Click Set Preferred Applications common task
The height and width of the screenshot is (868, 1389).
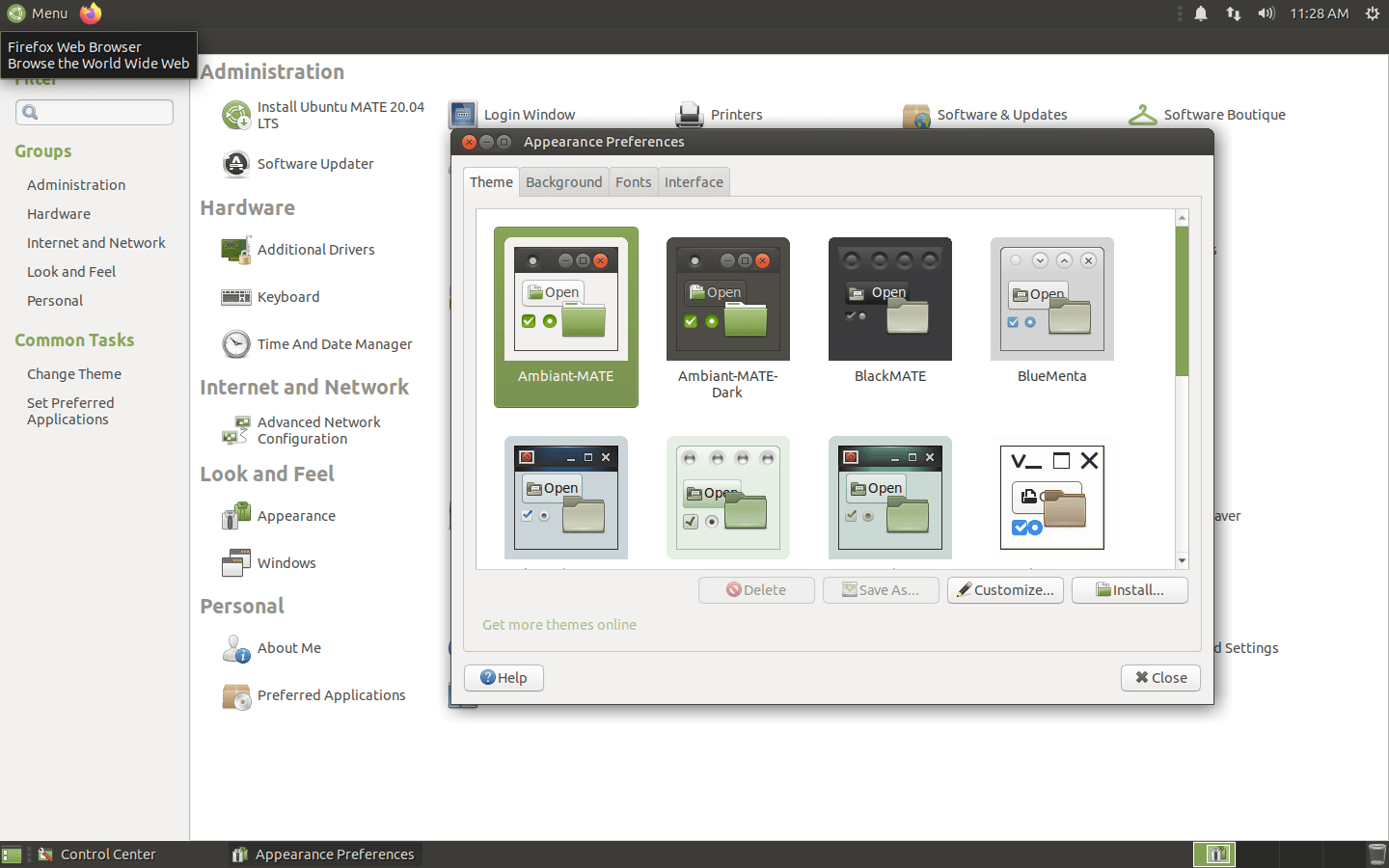point(70,411)
